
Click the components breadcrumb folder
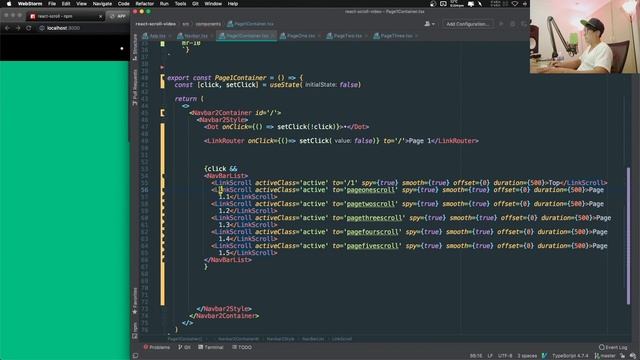(x=208, y=24)
